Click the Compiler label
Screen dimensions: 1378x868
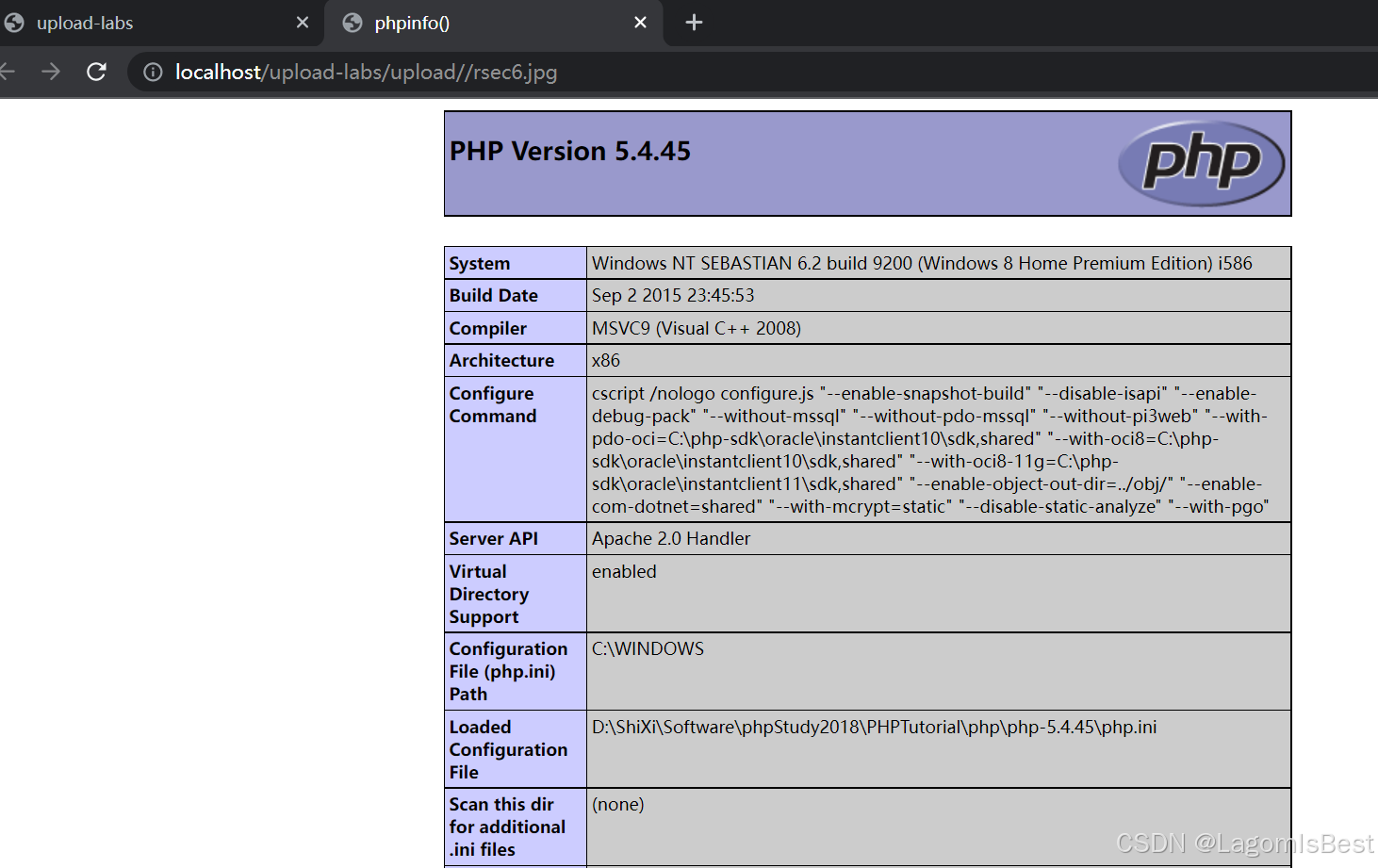pyautogui.click(x=488, y=328)
